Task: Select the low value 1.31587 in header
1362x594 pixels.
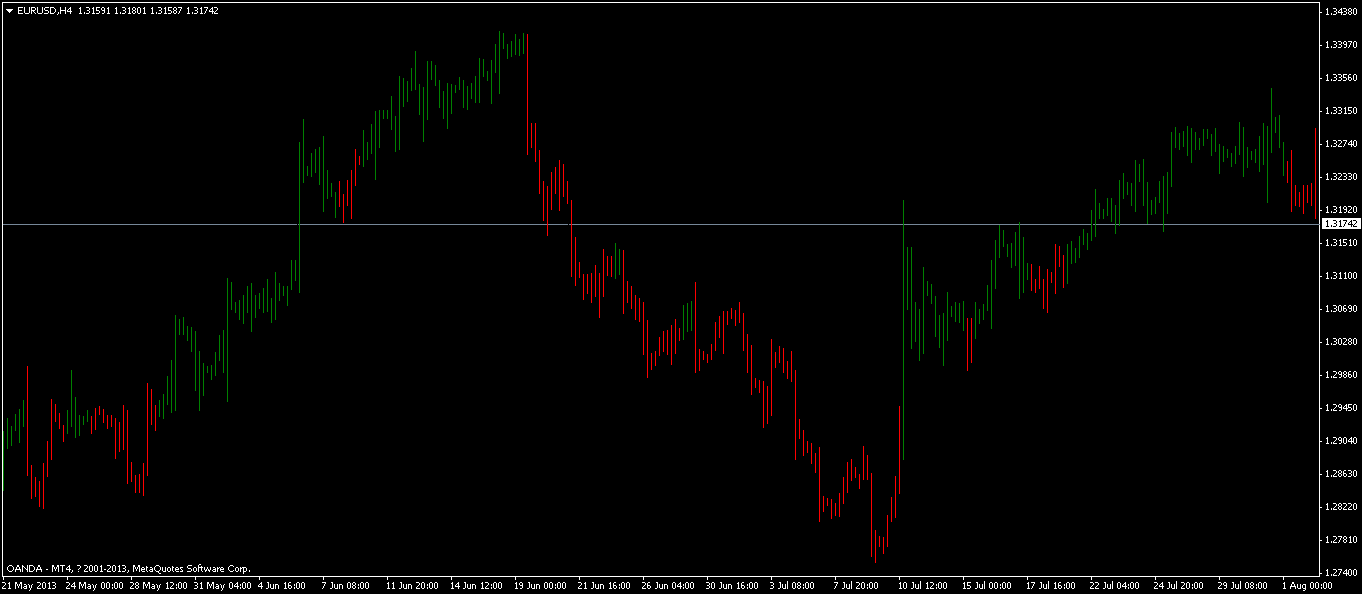Action: pyautogui.click(x=166, y=11)
